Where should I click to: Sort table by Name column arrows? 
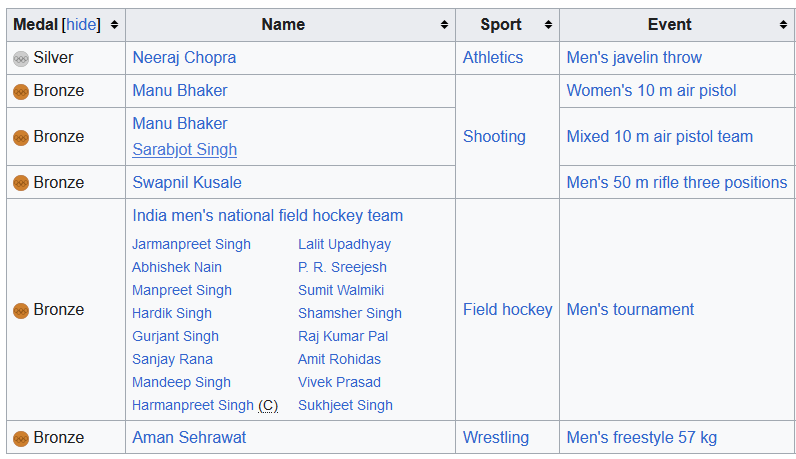(444, 24)
